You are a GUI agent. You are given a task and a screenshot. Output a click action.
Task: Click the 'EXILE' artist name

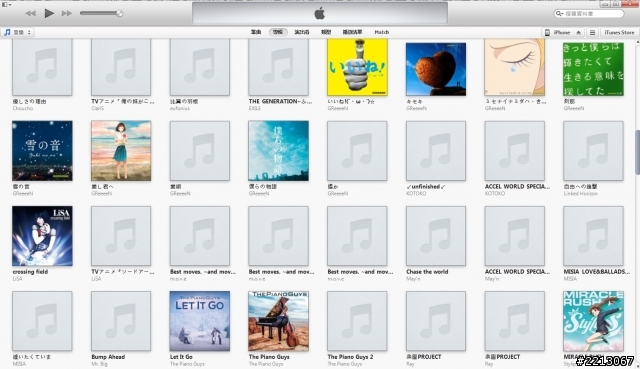[255, 108]
